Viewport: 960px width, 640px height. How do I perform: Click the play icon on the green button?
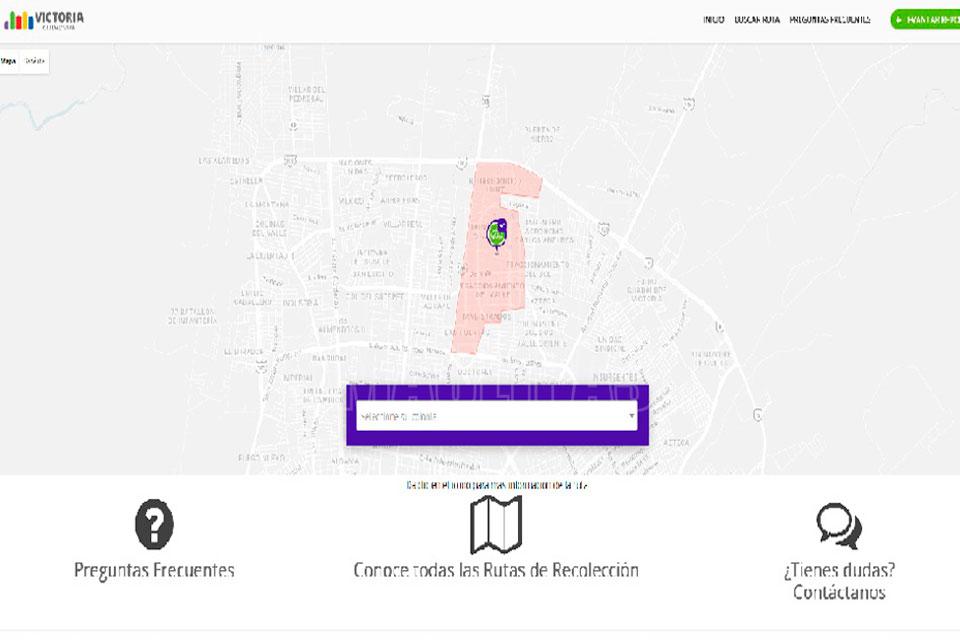pyautogui.click(x=900, y=19)
